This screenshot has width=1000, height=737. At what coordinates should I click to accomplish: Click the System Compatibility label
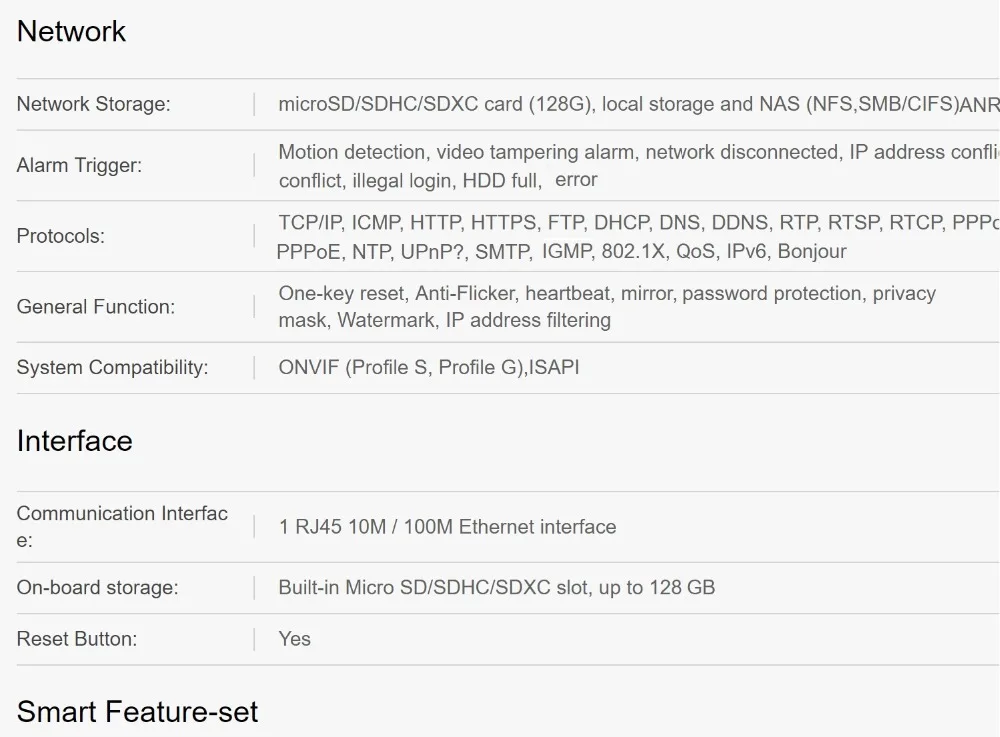(x=112, y=368)
